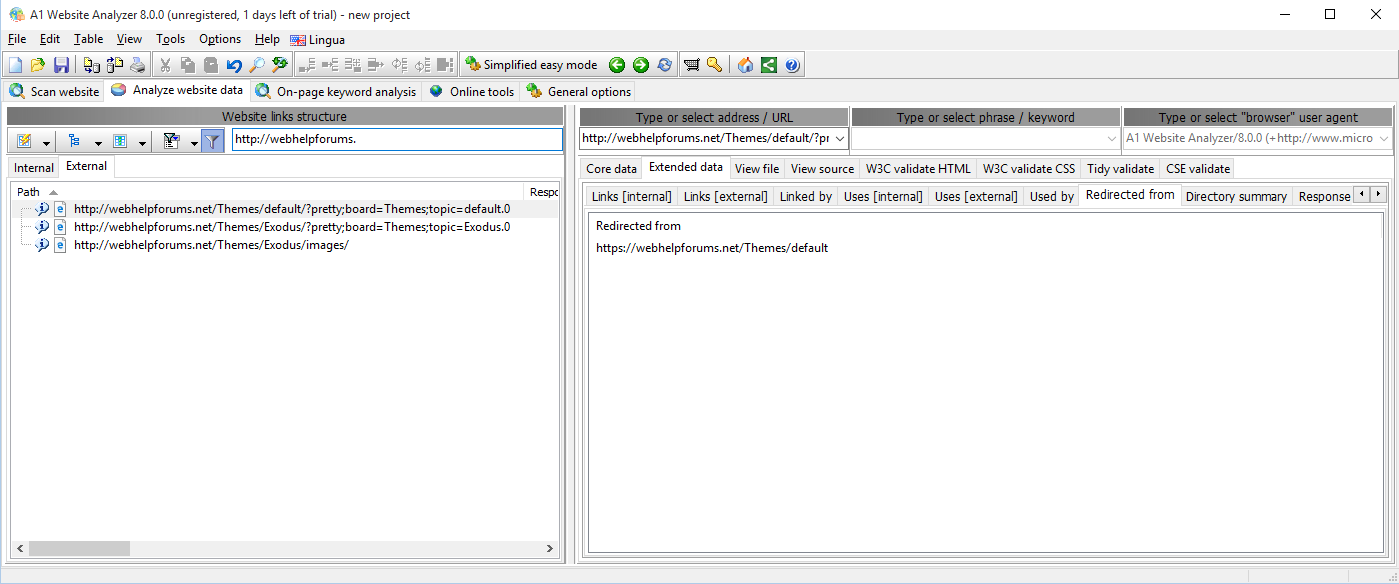The width and height of the screenshot is (1399, 584).
Task: Open the Tools menu
Action: [170, 39]
